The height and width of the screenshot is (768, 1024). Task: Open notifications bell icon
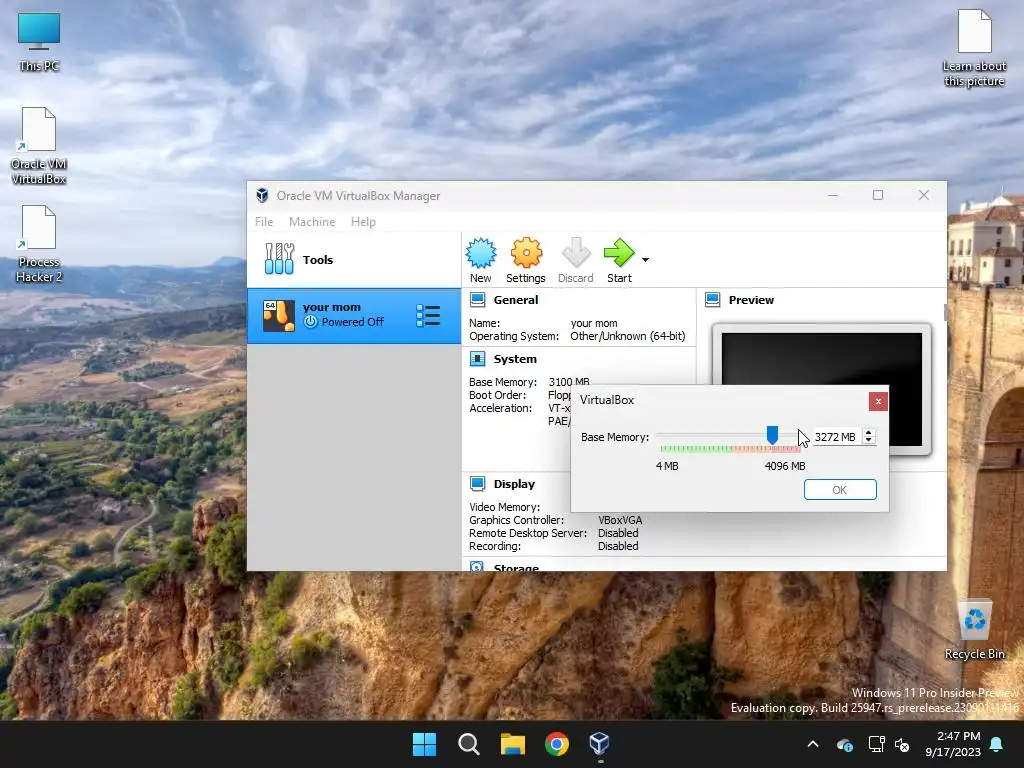pyautogui.click(x=997, y=744)
